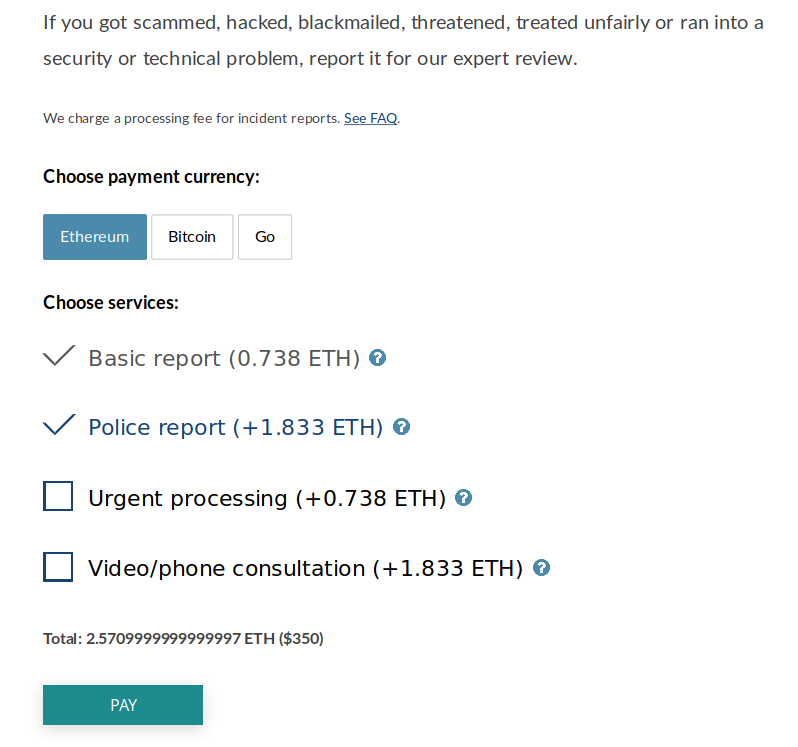Enable the Urgent processing checkbox

(x=58, y=496)
